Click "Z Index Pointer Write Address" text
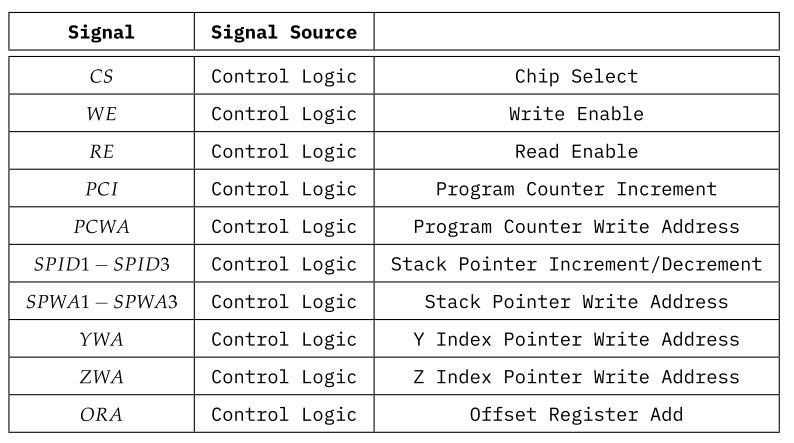Image resolution: width=794 pixels, height=443 pixels. point(576,377)
